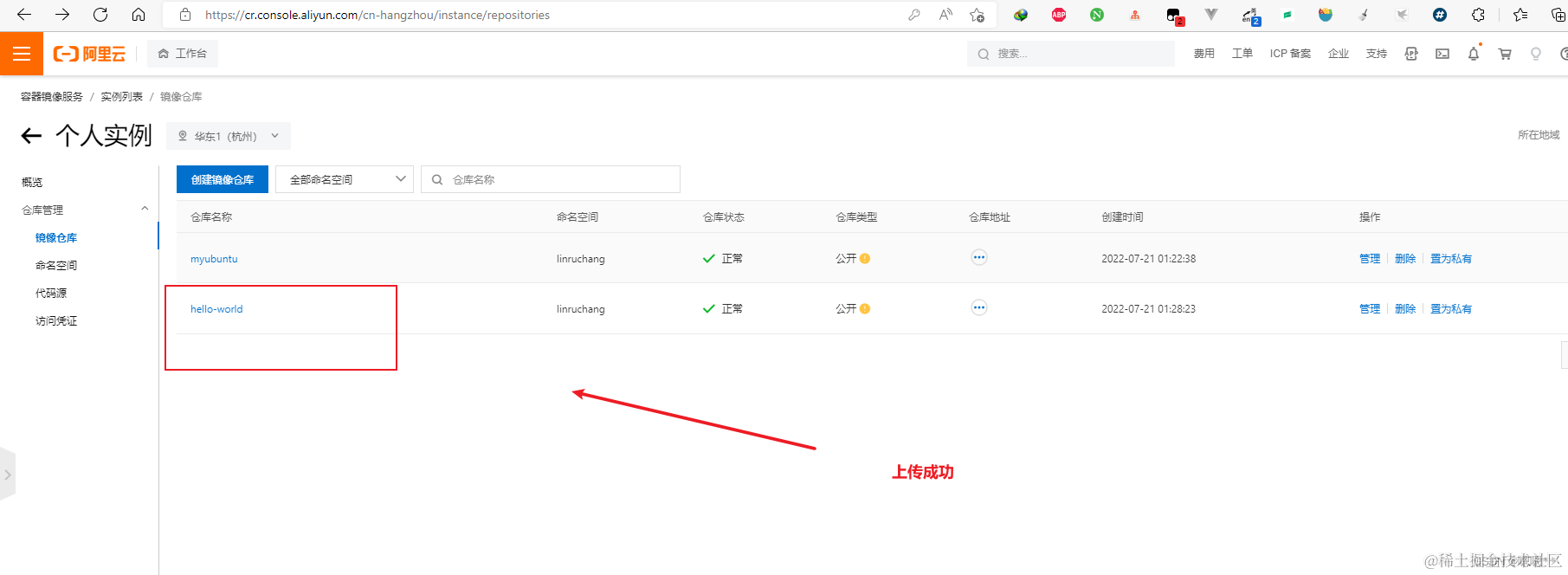Click the password key icon in address bar
This screenshot has height=575, width=1568.
pyautogui.click(x=914, y=15)
